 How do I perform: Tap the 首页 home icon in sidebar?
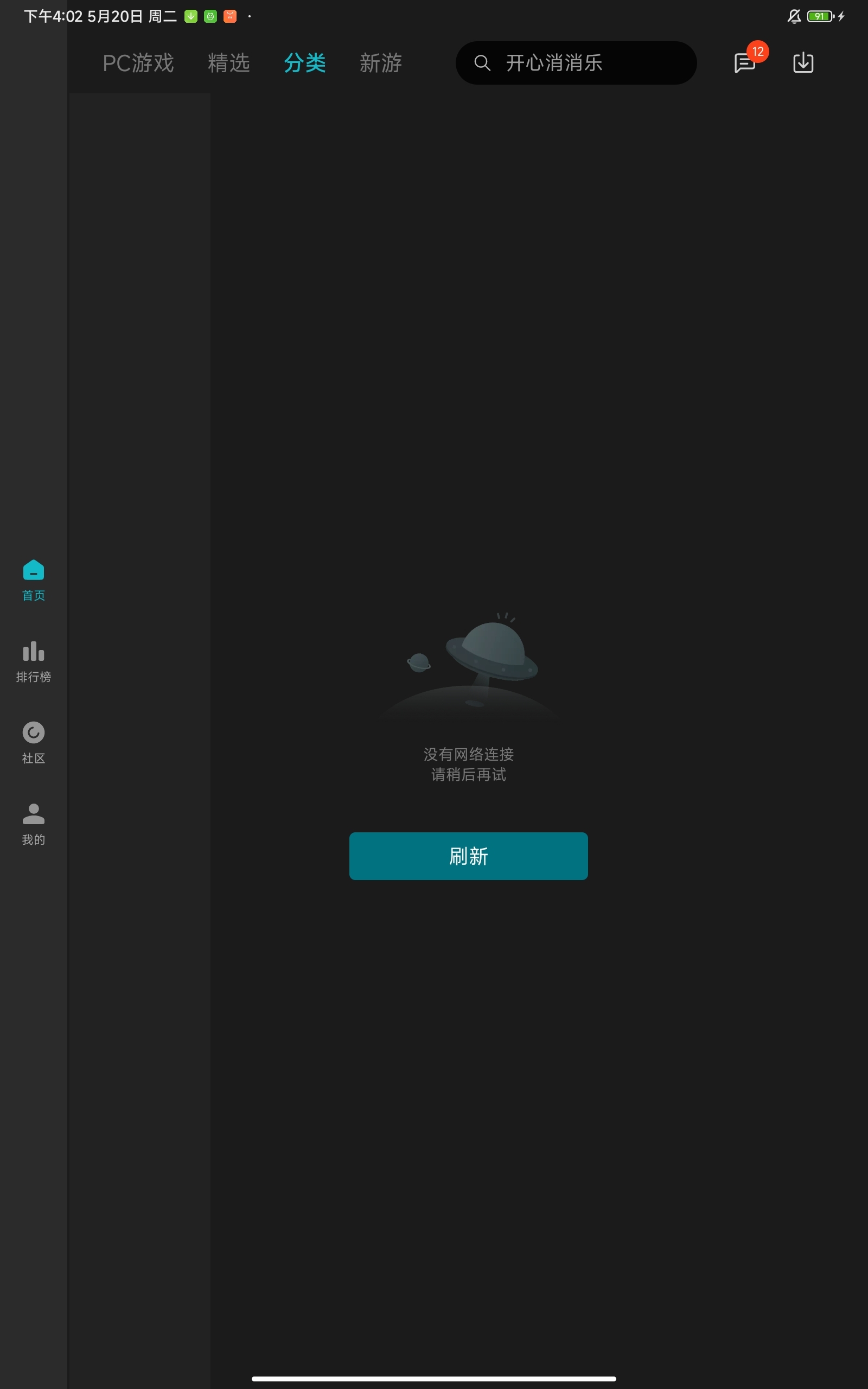pos(33,571)
